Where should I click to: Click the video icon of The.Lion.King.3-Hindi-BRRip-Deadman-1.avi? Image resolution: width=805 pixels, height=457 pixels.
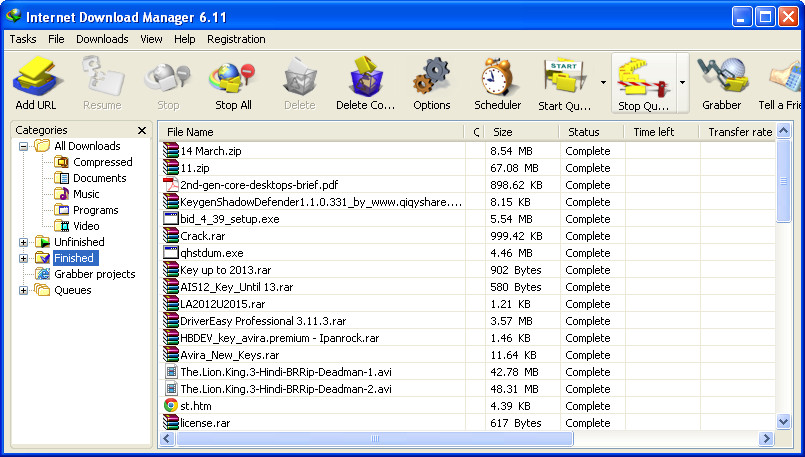170,372
